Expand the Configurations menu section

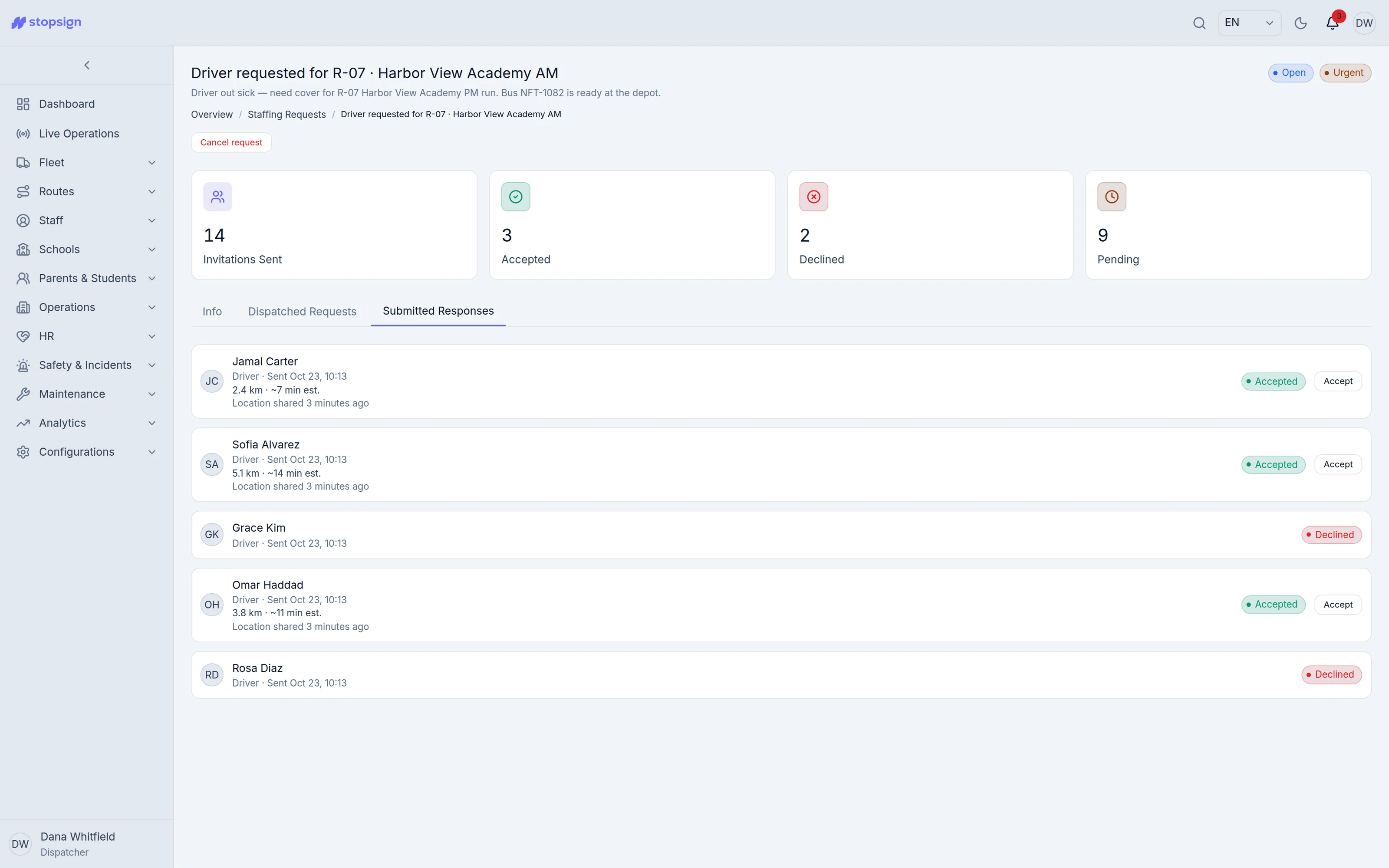click(x=86, y=452)
